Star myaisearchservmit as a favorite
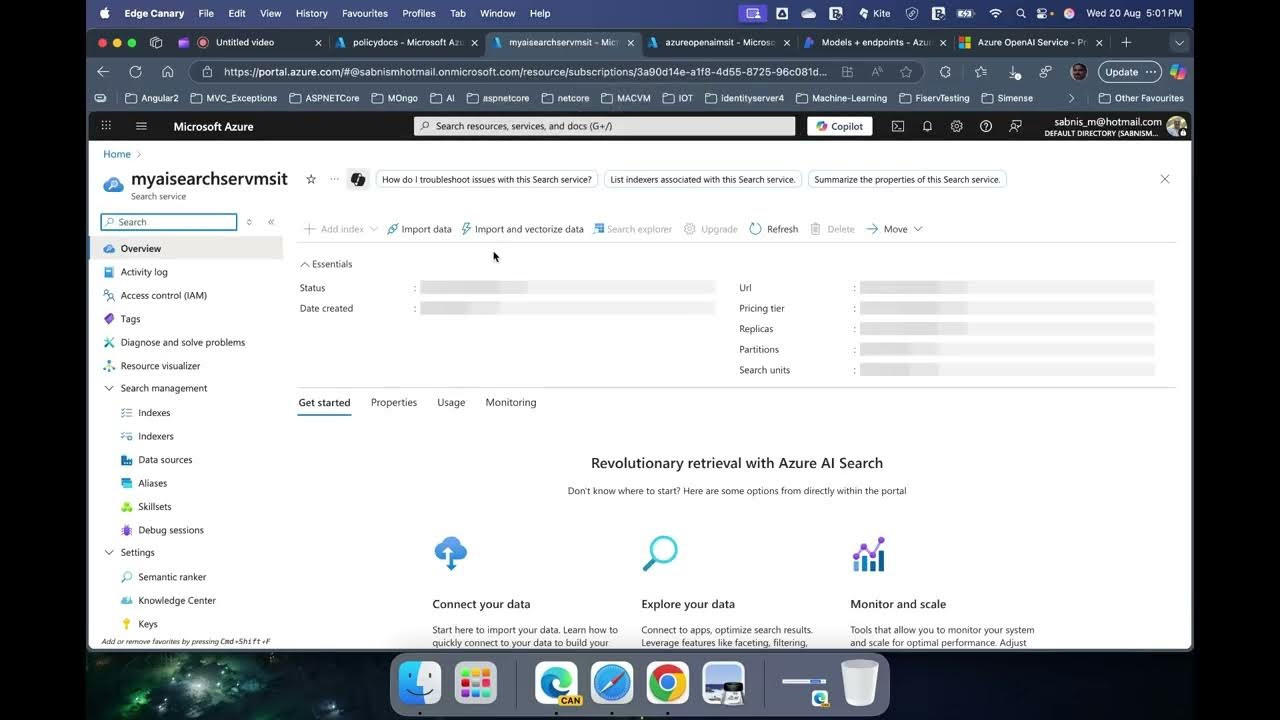Viewport: 1280px width, 720px height. click(311, 178)
